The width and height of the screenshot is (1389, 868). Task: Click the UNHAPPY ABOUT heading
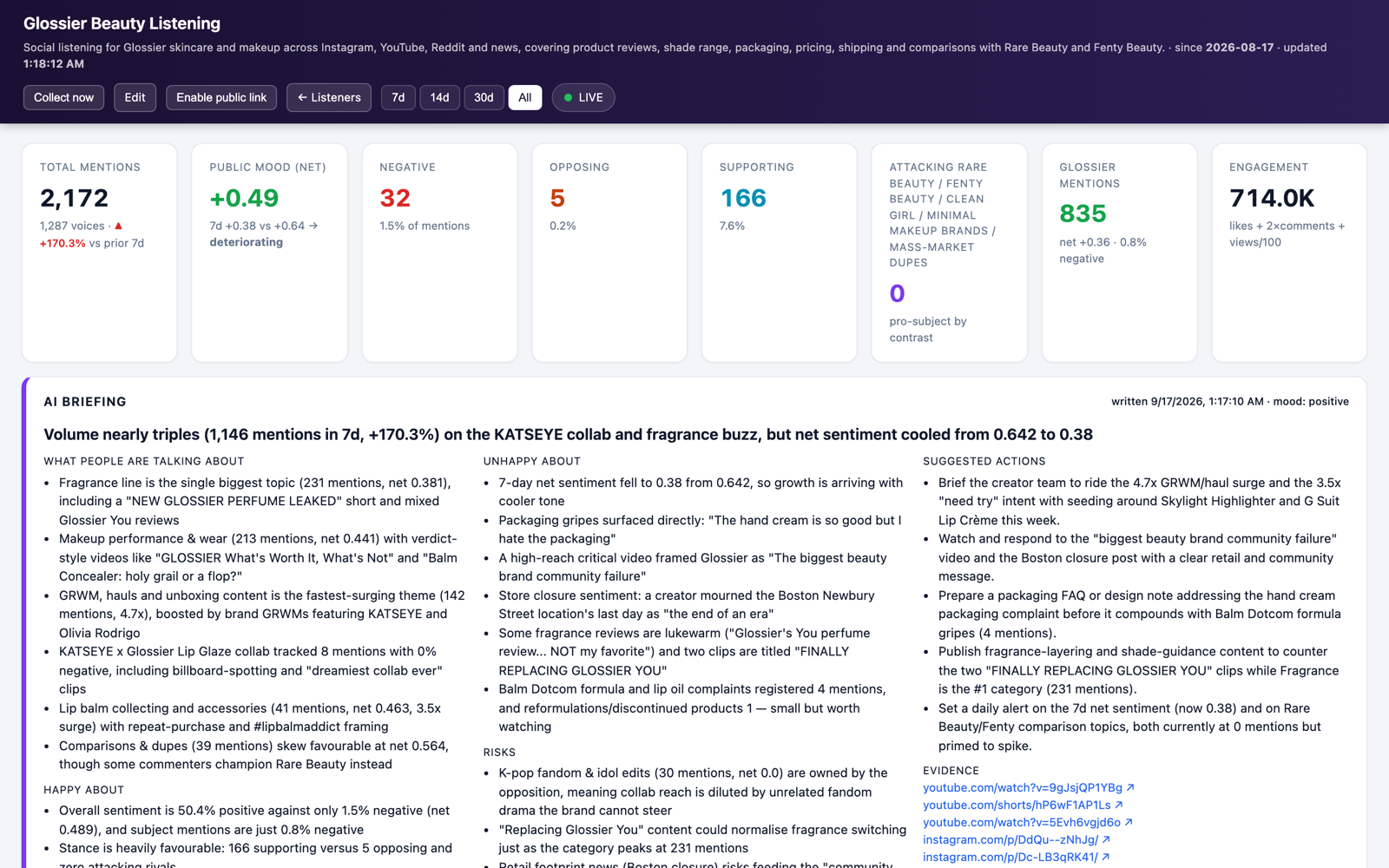coord(532,461)
